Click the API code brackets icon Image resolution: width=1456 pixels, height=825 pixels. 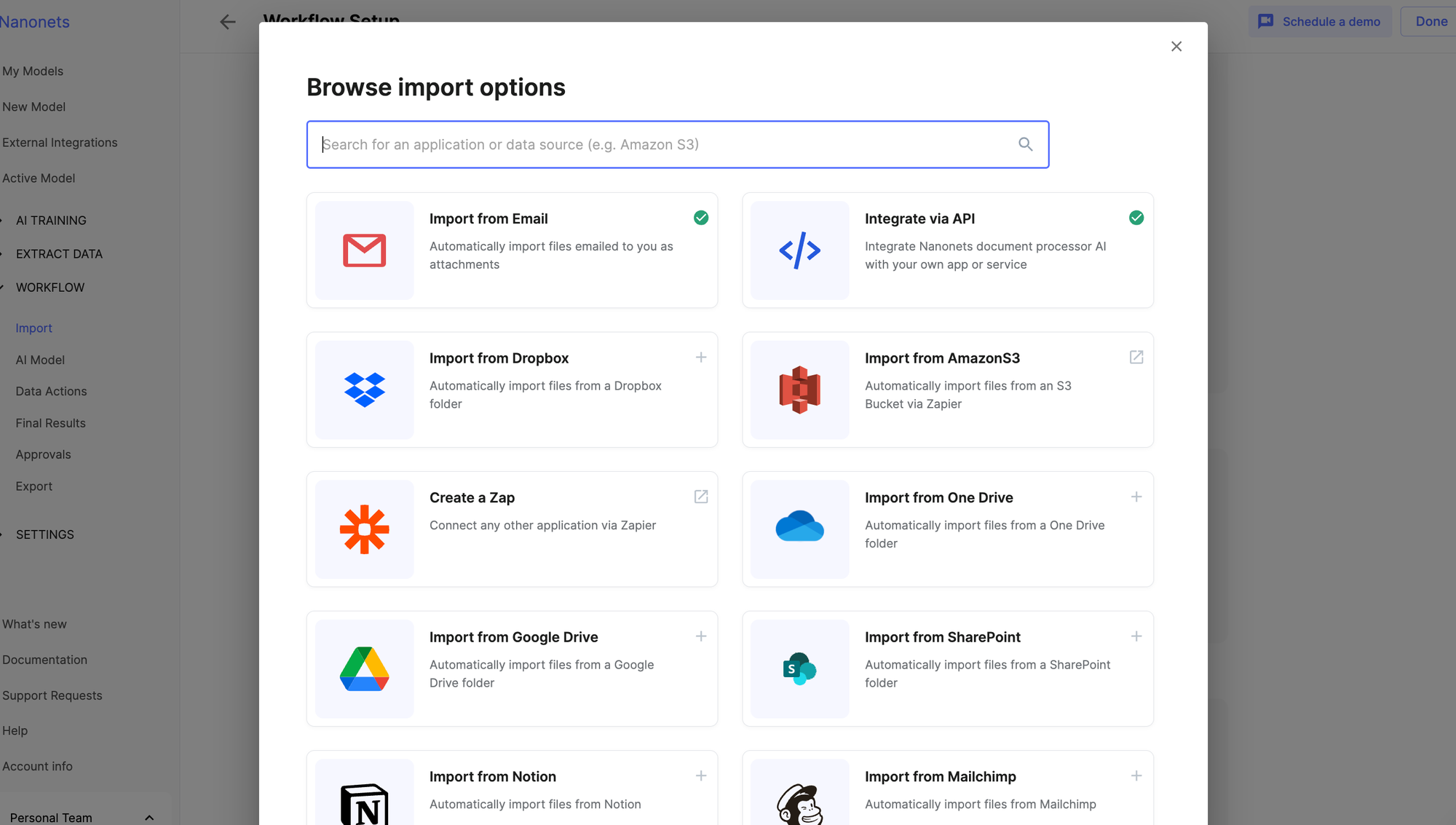(x=799, y=250)
